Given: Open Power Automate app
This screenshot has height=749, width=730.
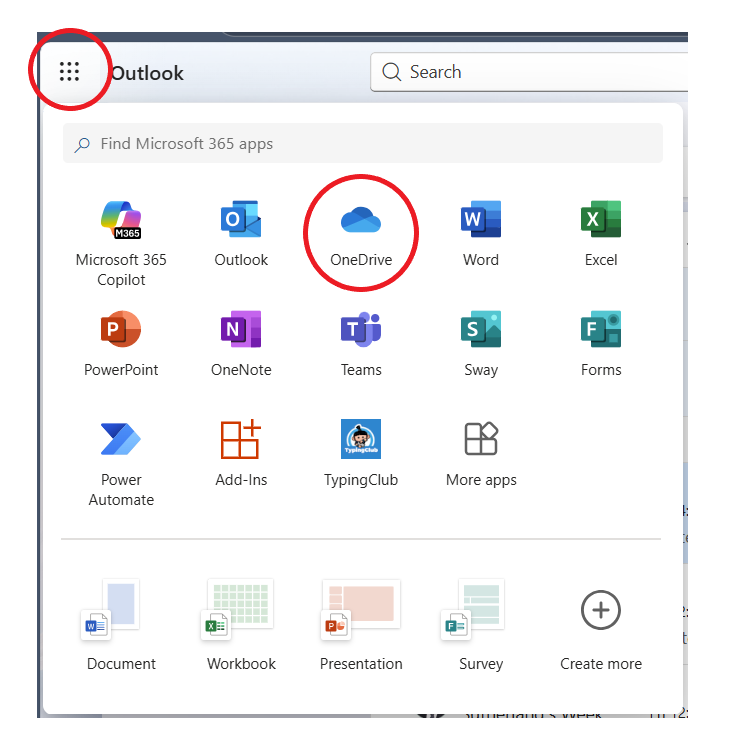Looking at the screenshot, I should (x=121, y=463).
